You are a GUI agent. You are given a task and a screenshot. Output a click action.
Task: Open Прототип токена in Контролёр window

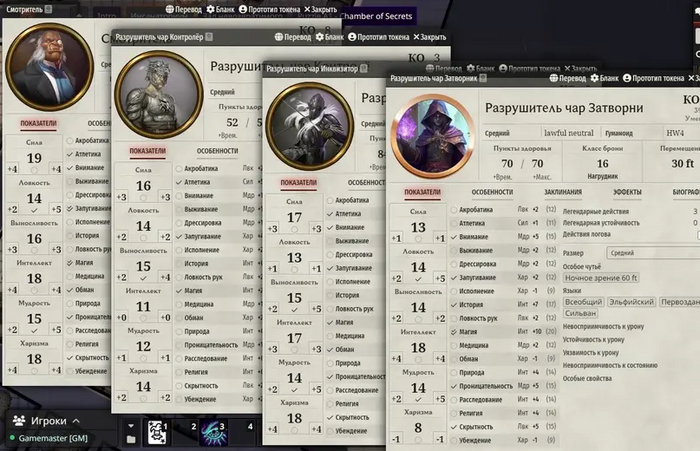378,37
